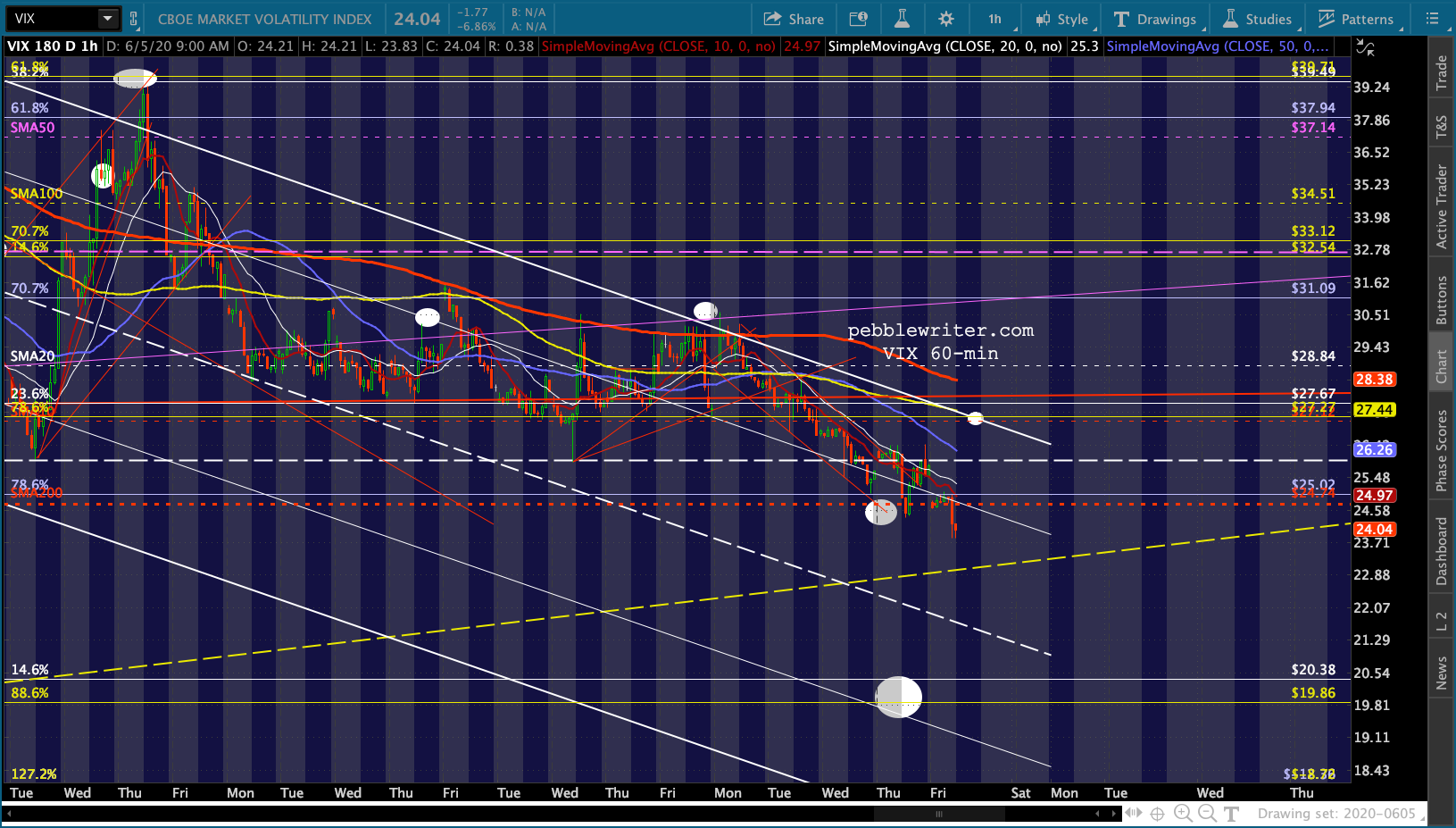The width and height of the screenshot is (1456, 828).
Task: Open chart settings gear icon
Action: [x=946, y=19]
